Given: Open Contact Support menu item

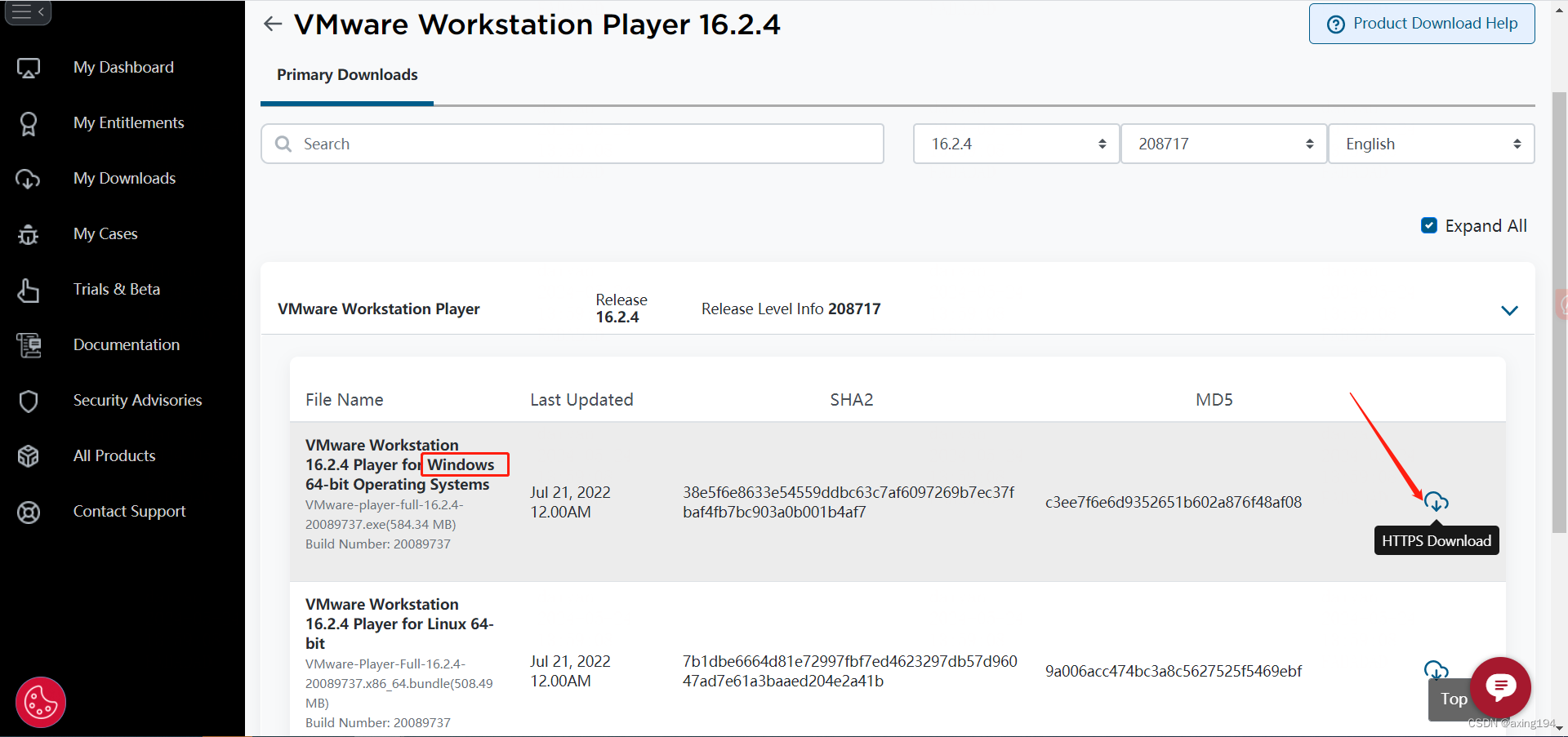Looking at the screenshot, I should click(x=129, y=512).
